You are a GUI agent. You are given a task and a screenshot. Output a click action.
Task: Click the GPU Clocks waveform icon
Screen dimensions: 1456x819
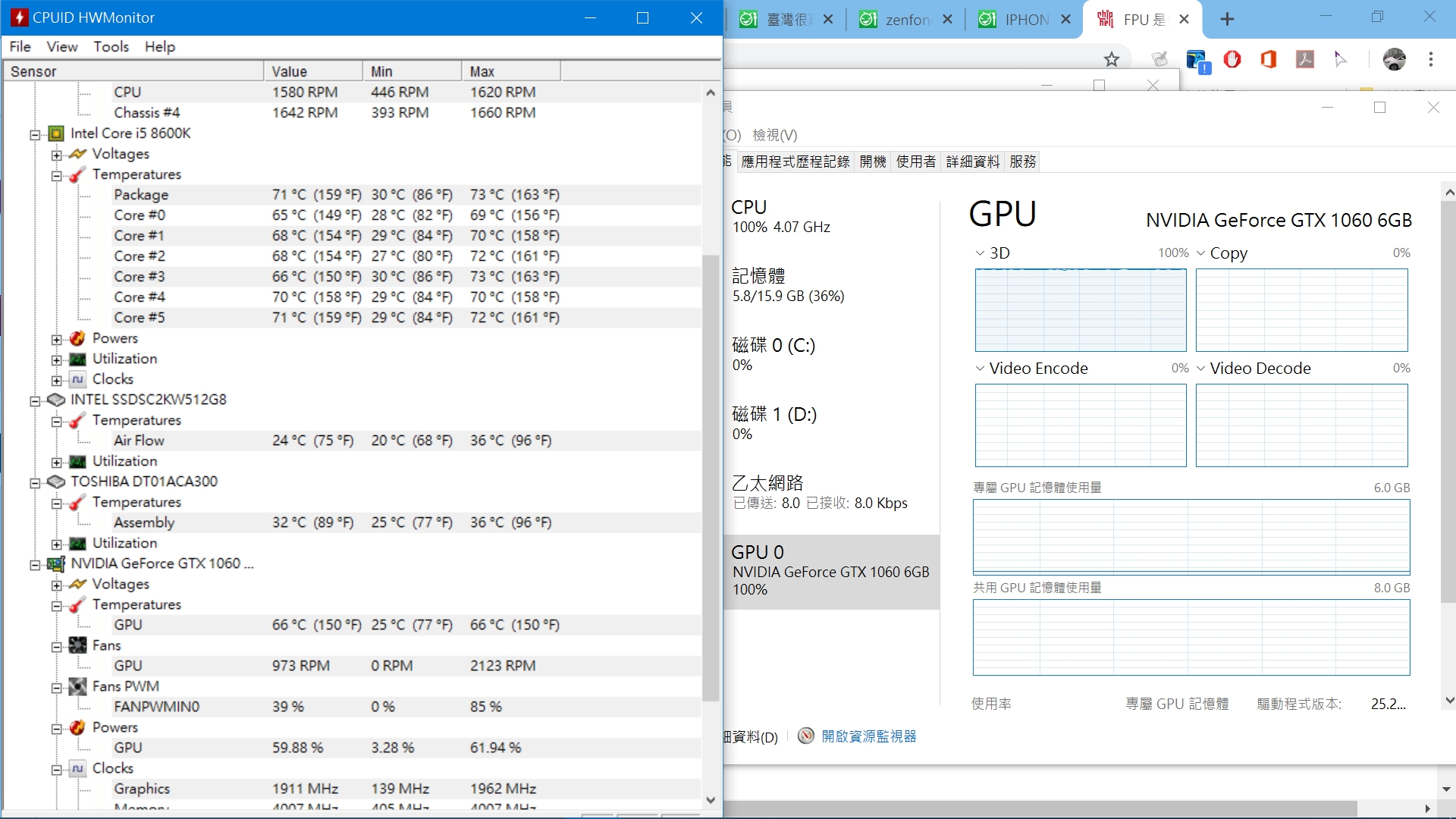(77, 768)
